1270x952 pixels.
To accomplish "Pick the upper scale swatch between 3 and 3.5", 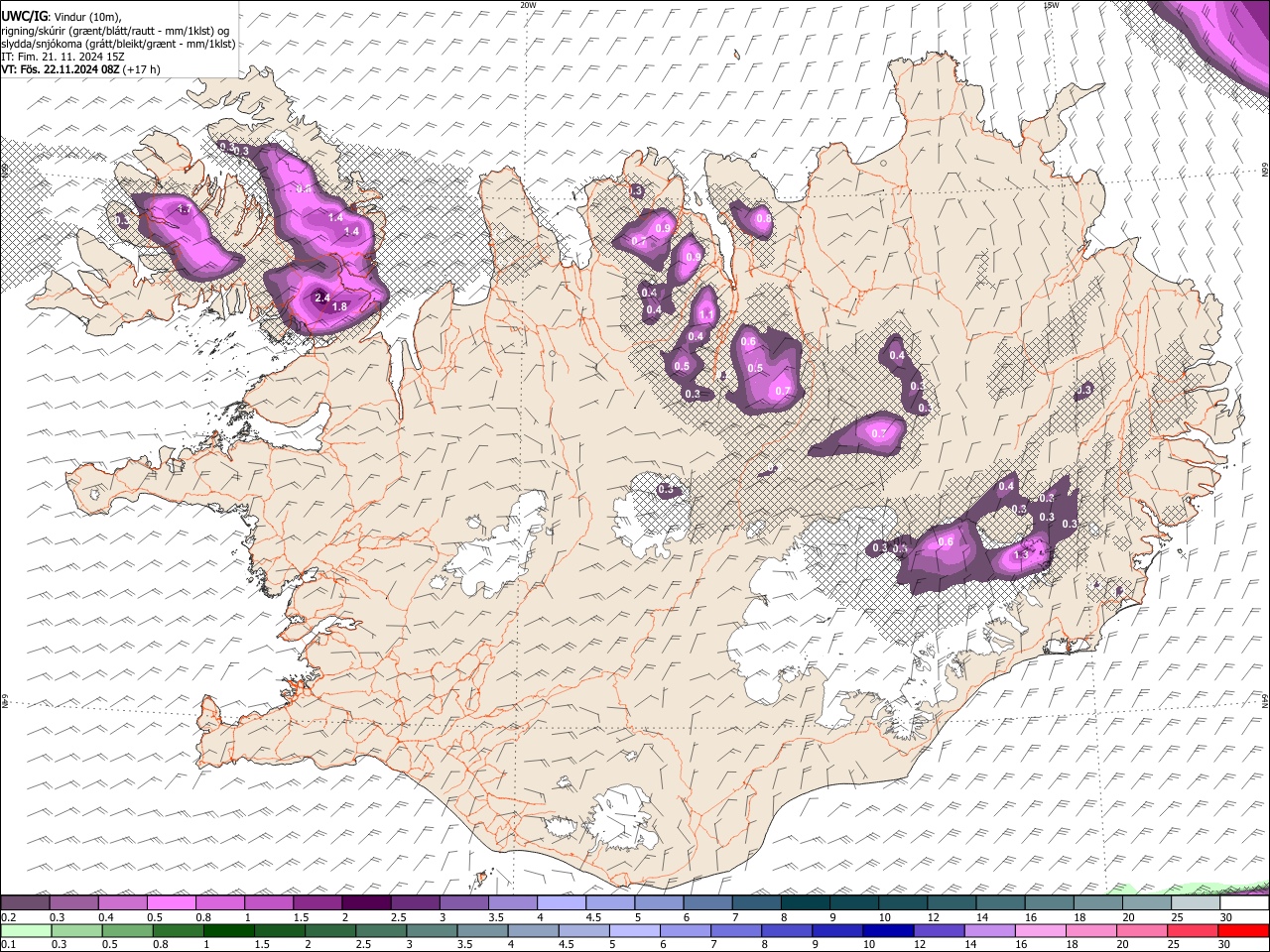I will (463, 903).
